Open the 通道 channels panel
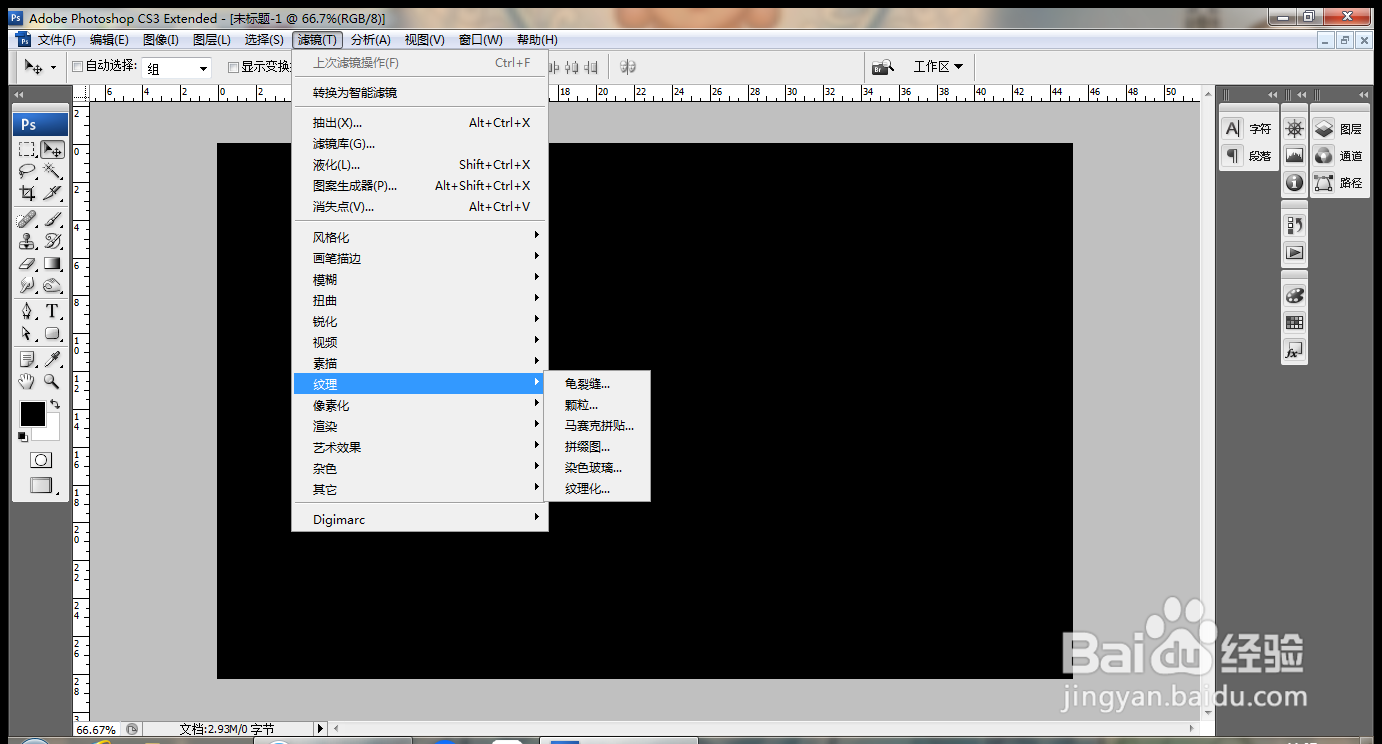Viewport: 1382px width, 744px height. 1340,156
